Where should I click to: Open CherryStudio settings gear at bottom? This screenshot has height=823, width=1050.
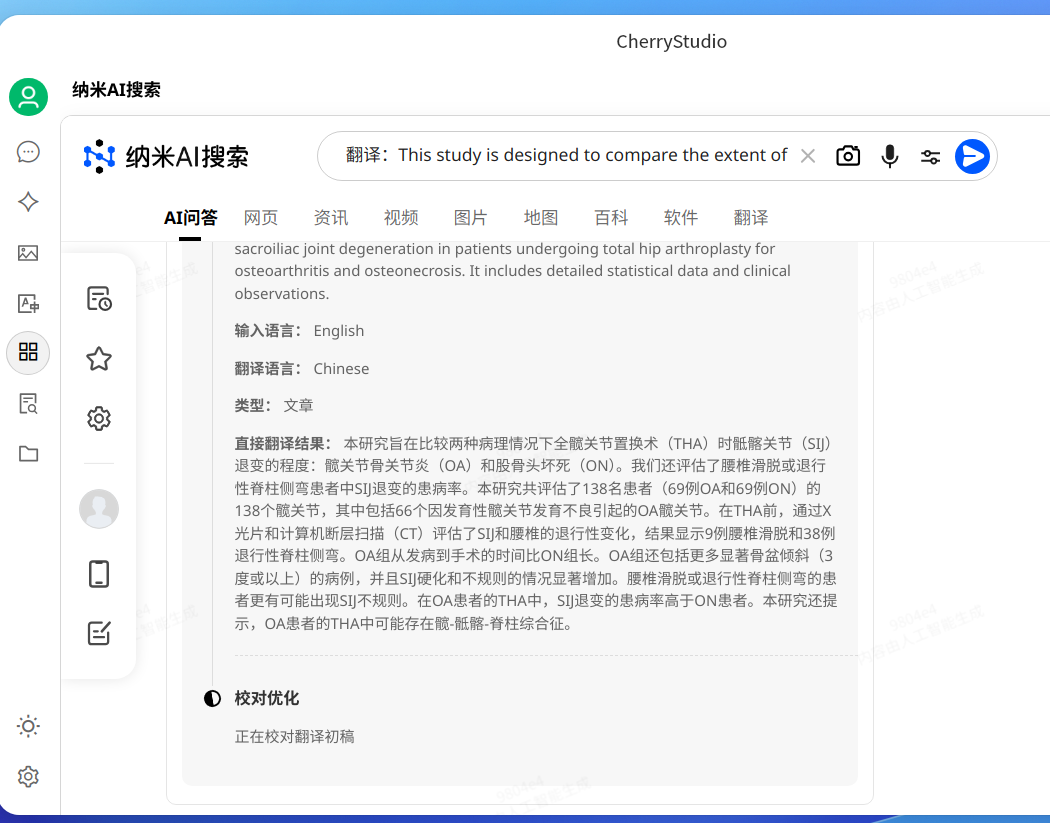click(x=28, y=777)
